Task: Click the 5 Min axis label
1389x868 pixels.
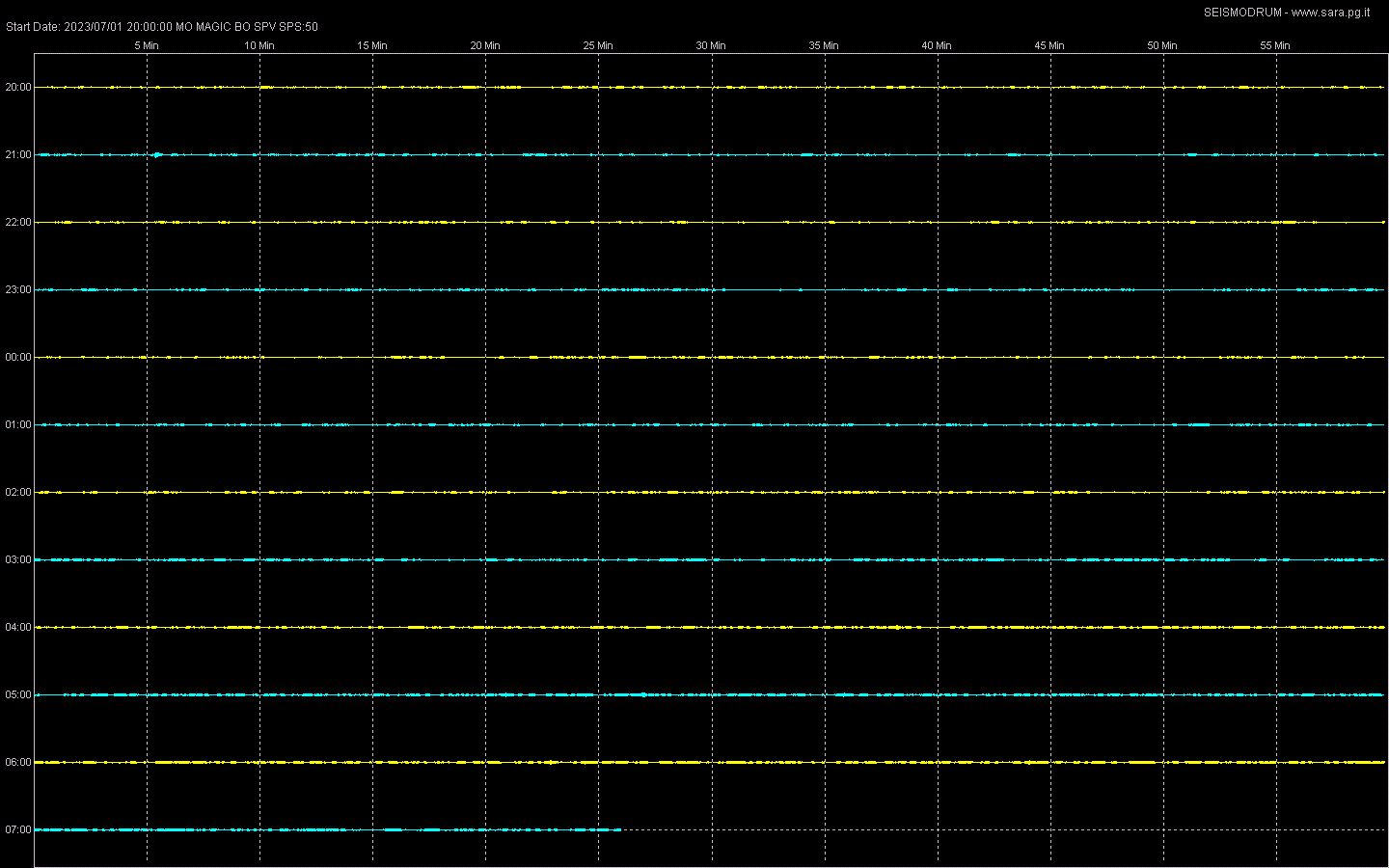Action: point(147,45)
